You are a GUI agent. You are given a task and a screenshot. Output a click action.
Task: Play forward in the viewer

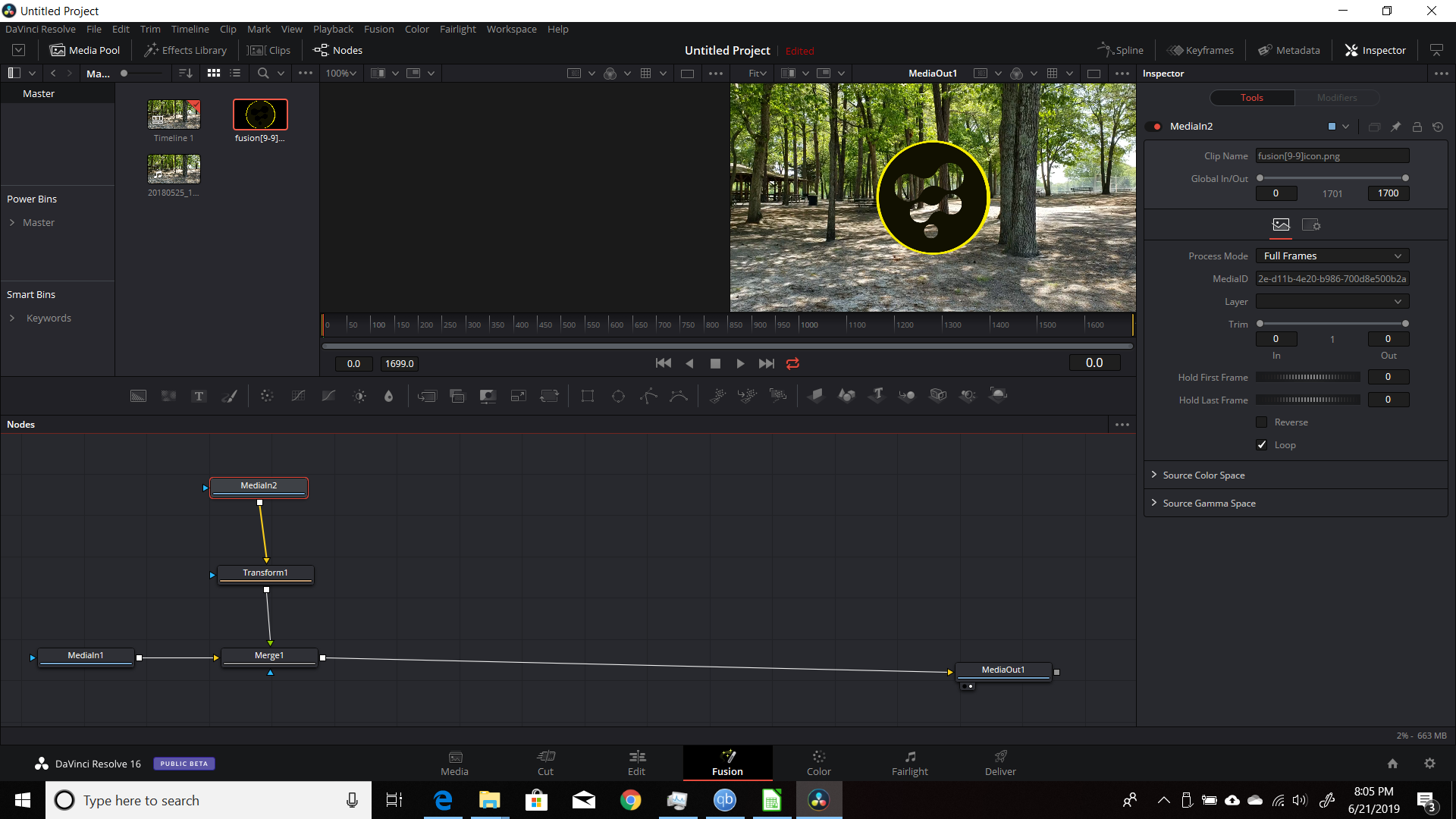tap(740, 364)
